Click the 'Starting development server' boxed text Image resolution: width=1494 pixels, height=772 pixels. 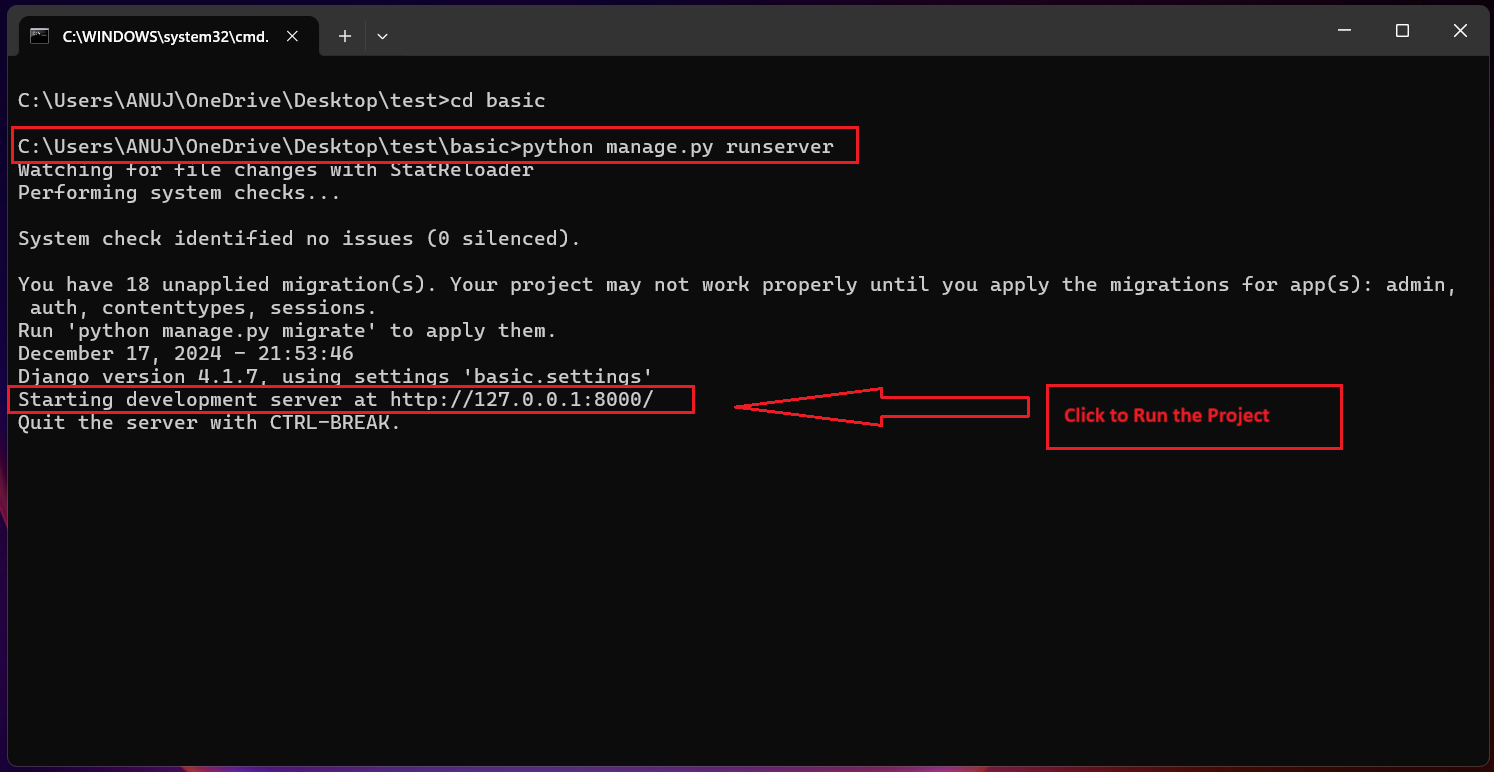click(350, 399)
